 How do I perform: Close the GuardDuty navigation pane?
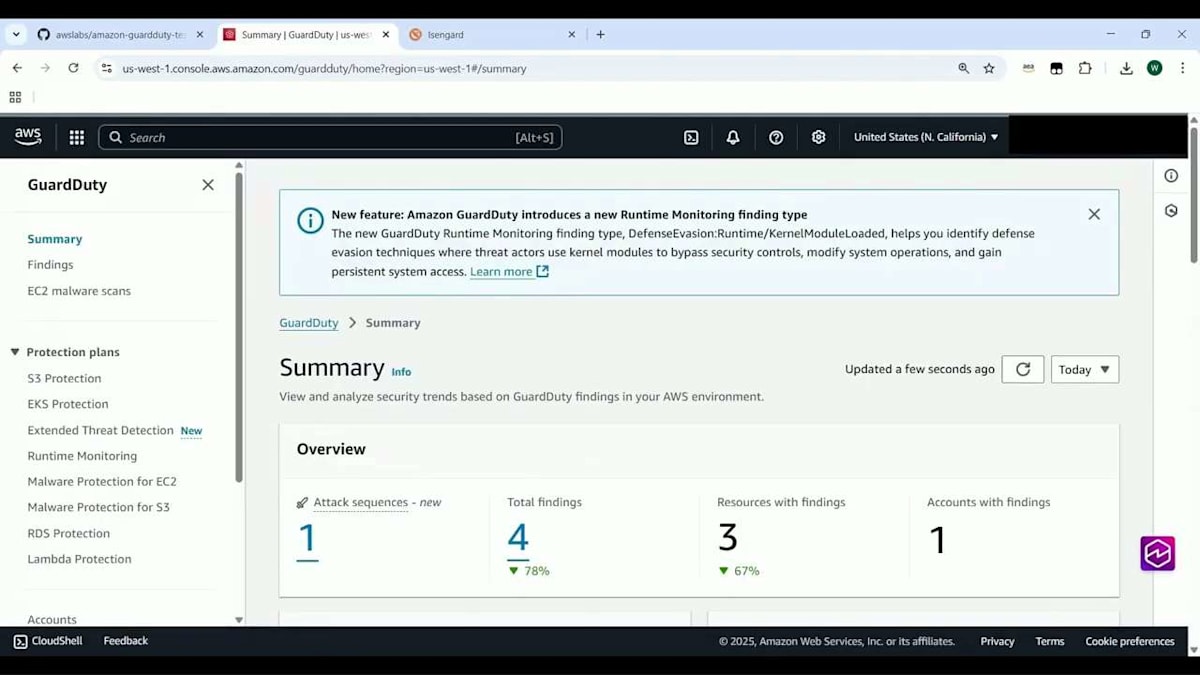coord(208,185)
